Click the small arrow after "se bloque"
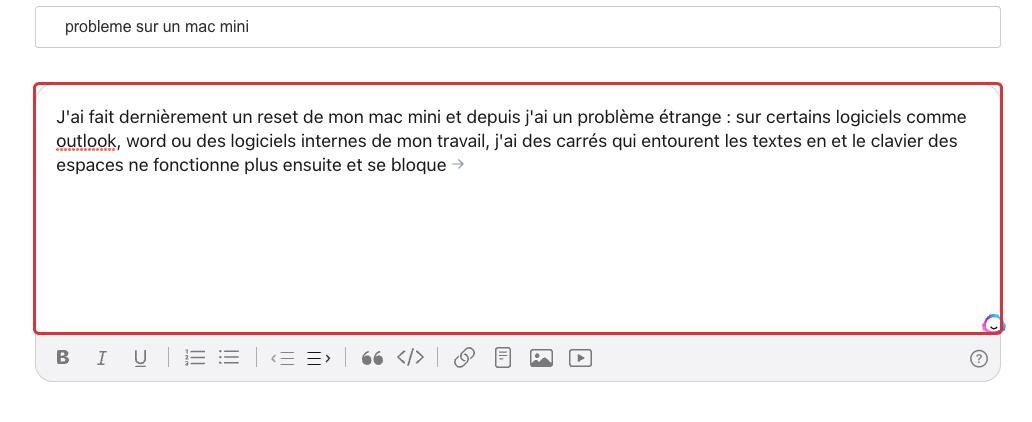The image size is (1032, 422). (458, 165)
